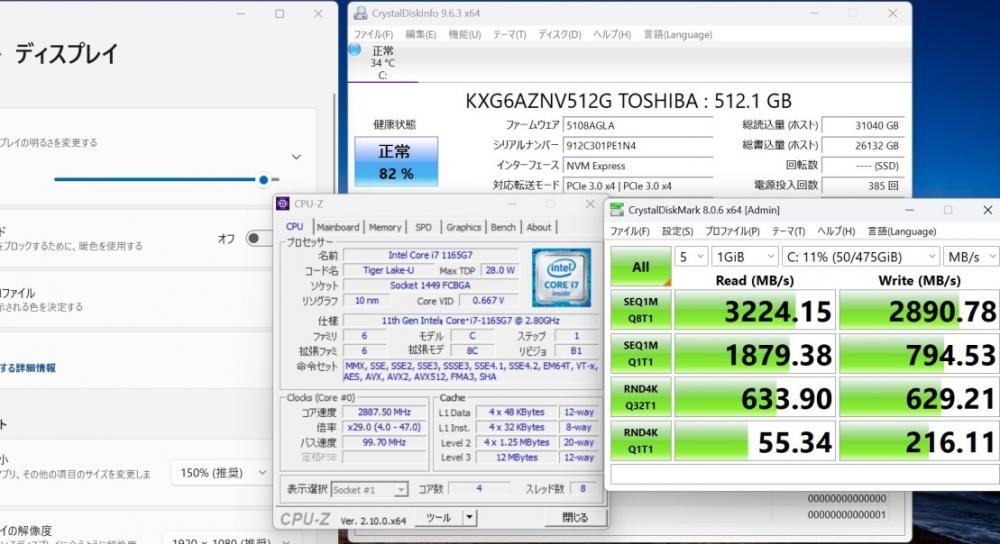
Task: Click the processor name Intel Core i7 1165G7
Action: tap(430, 255)
